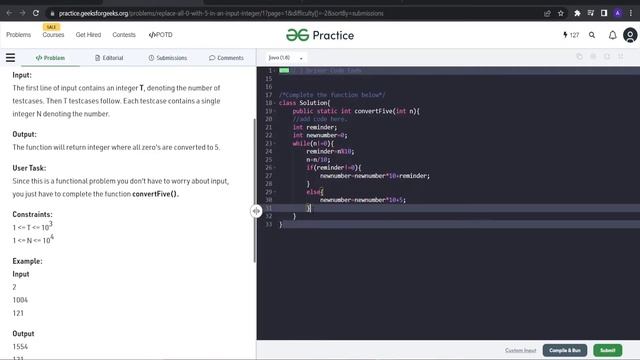Click the URL address bar
This screenshot has height=360, width=640.
[x=294, y=13]
